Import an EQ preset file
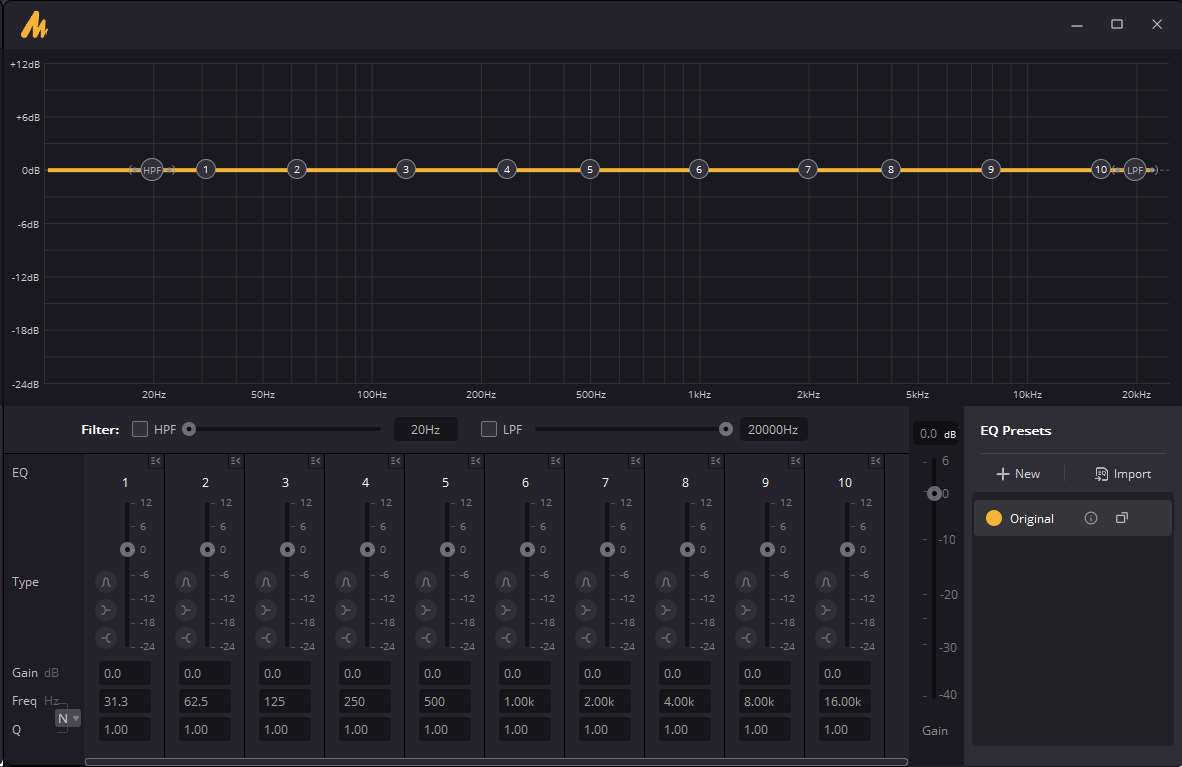 tap(1122, 474)
